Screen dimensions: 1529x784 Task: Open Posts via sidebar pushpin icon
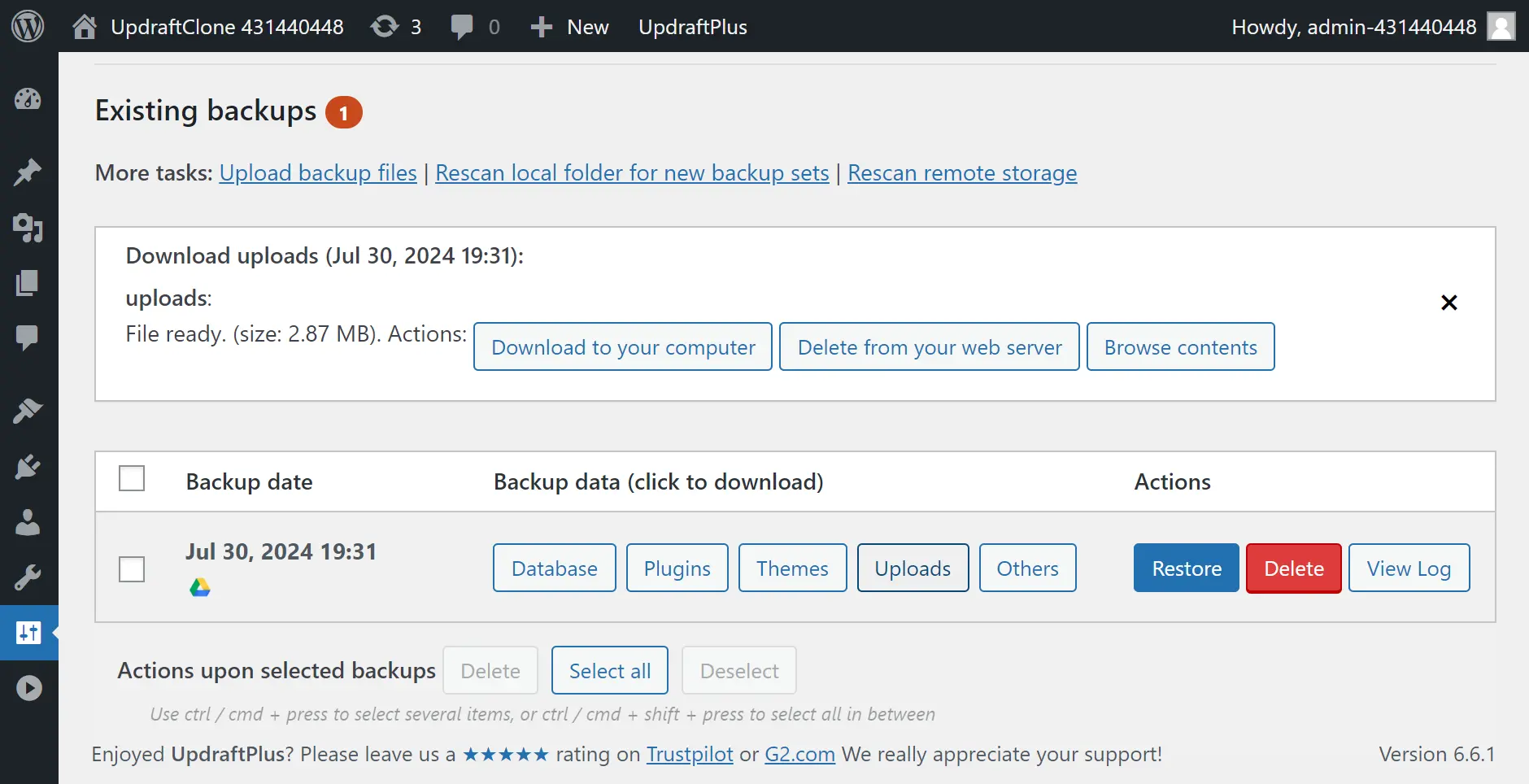28,172
